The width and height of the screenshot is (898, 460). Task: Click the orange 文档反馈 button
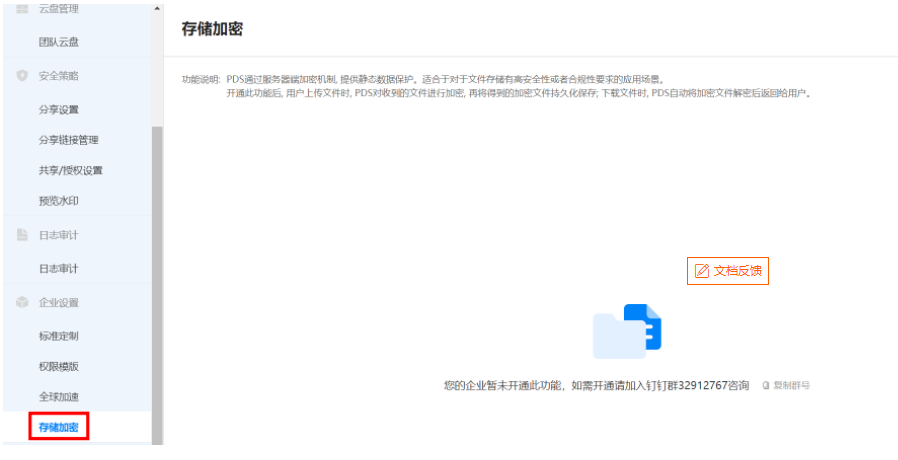[728, 271]
